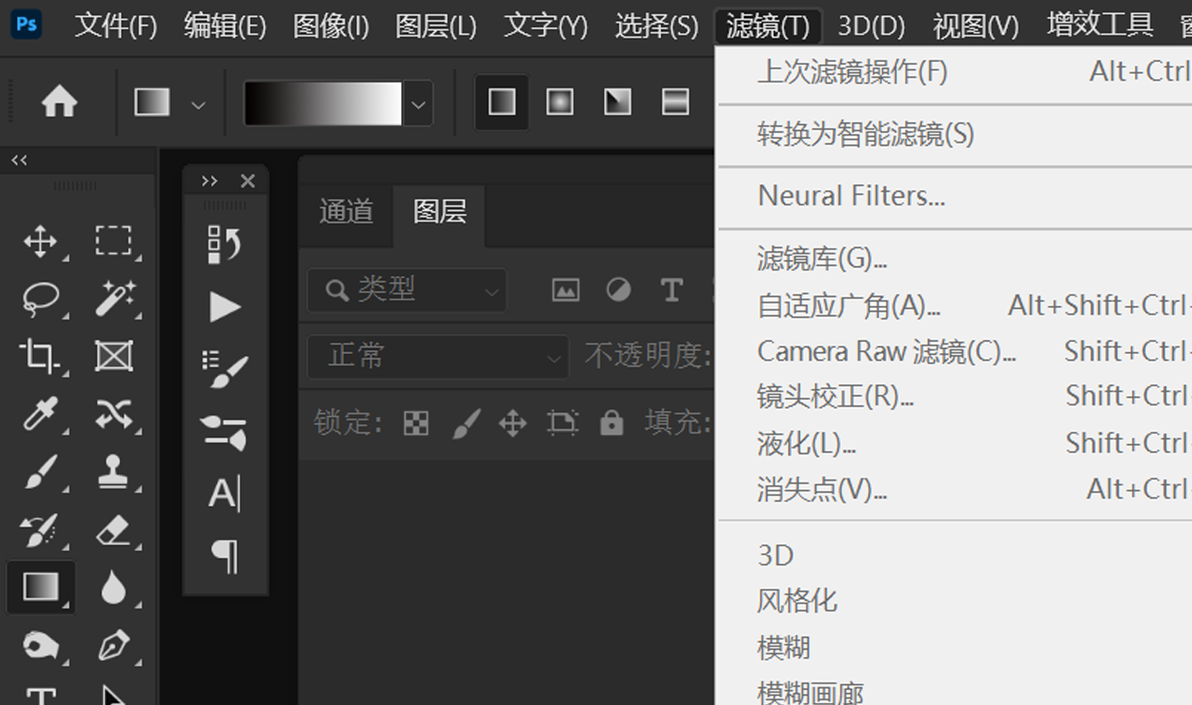Open the History panel icon
This screenshot has height=705, width=1192.
224,244
